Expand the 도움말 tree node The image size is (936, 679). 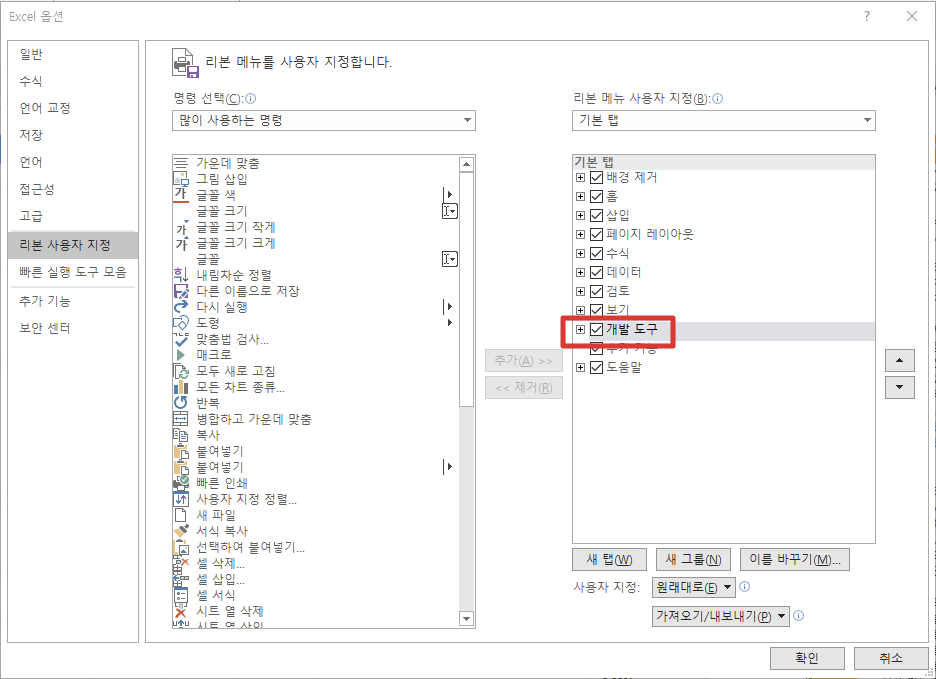pyautogui.click(x=580, y=368)
